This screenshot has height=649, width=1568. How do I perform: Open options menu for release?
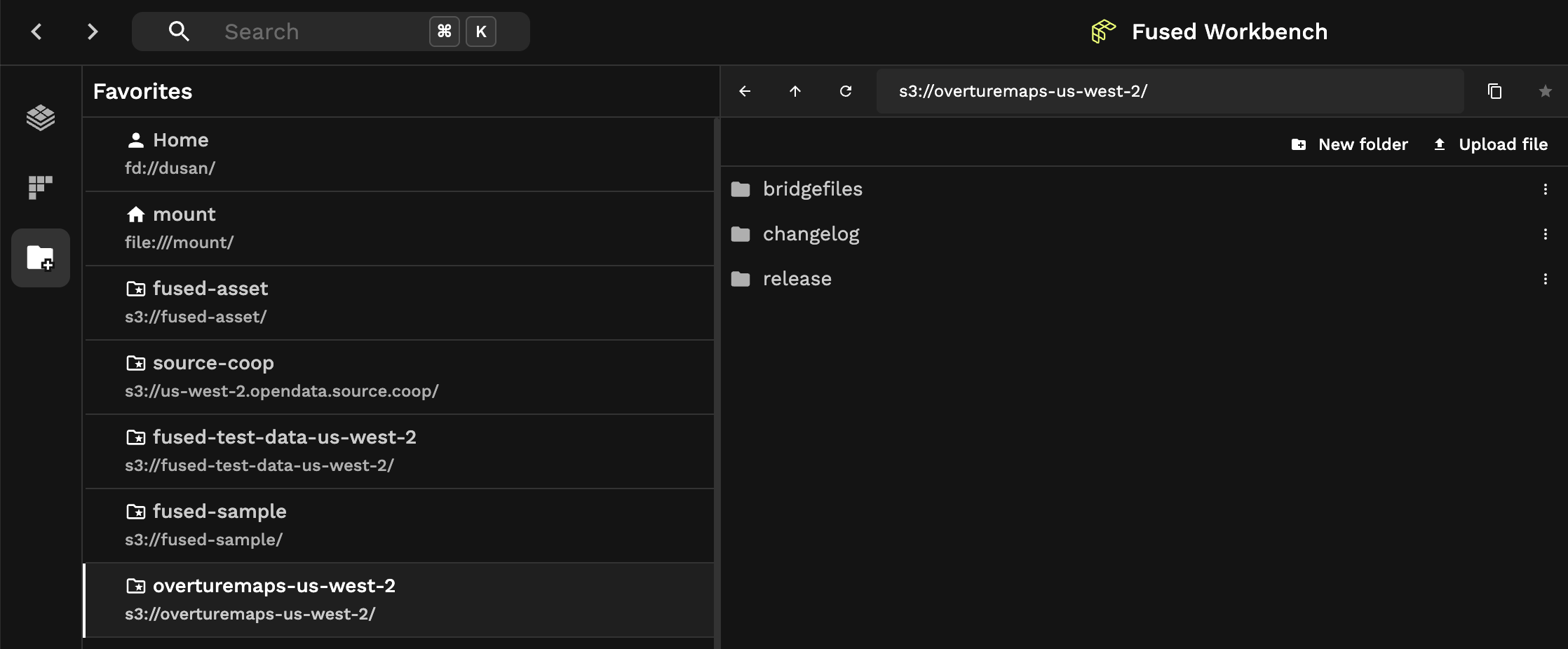[x=1545, y=279]
